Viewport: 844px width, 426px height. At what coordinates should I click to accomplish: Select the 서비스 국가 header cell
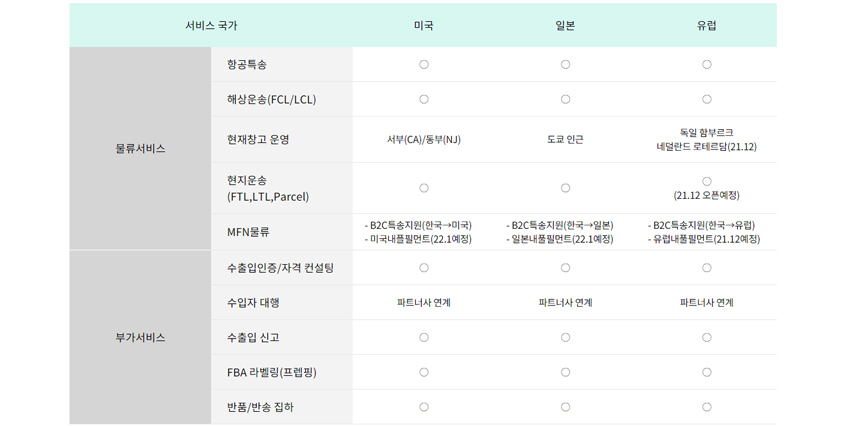click(x=211, y=25)
